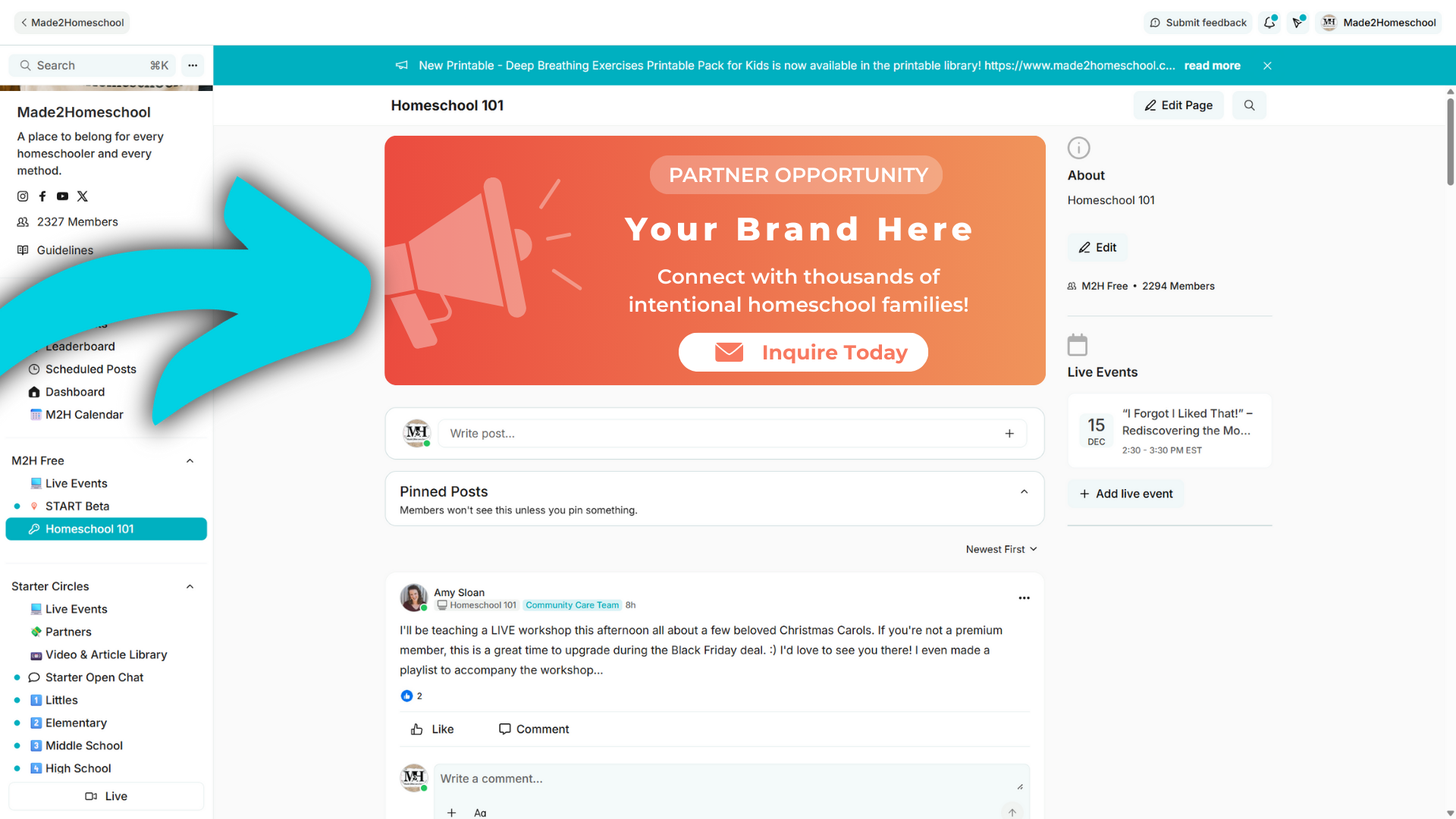
Task: Click the Instagram icon in sidebar
Action: (x=23, y=196)
